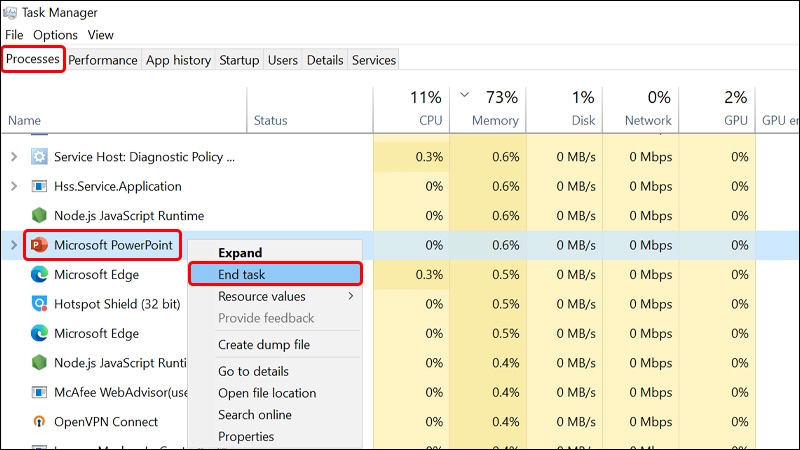Click the first Microsoft Edge process icon
The image size is (800, 450).
pyautogui.click(x=39, y=274)
